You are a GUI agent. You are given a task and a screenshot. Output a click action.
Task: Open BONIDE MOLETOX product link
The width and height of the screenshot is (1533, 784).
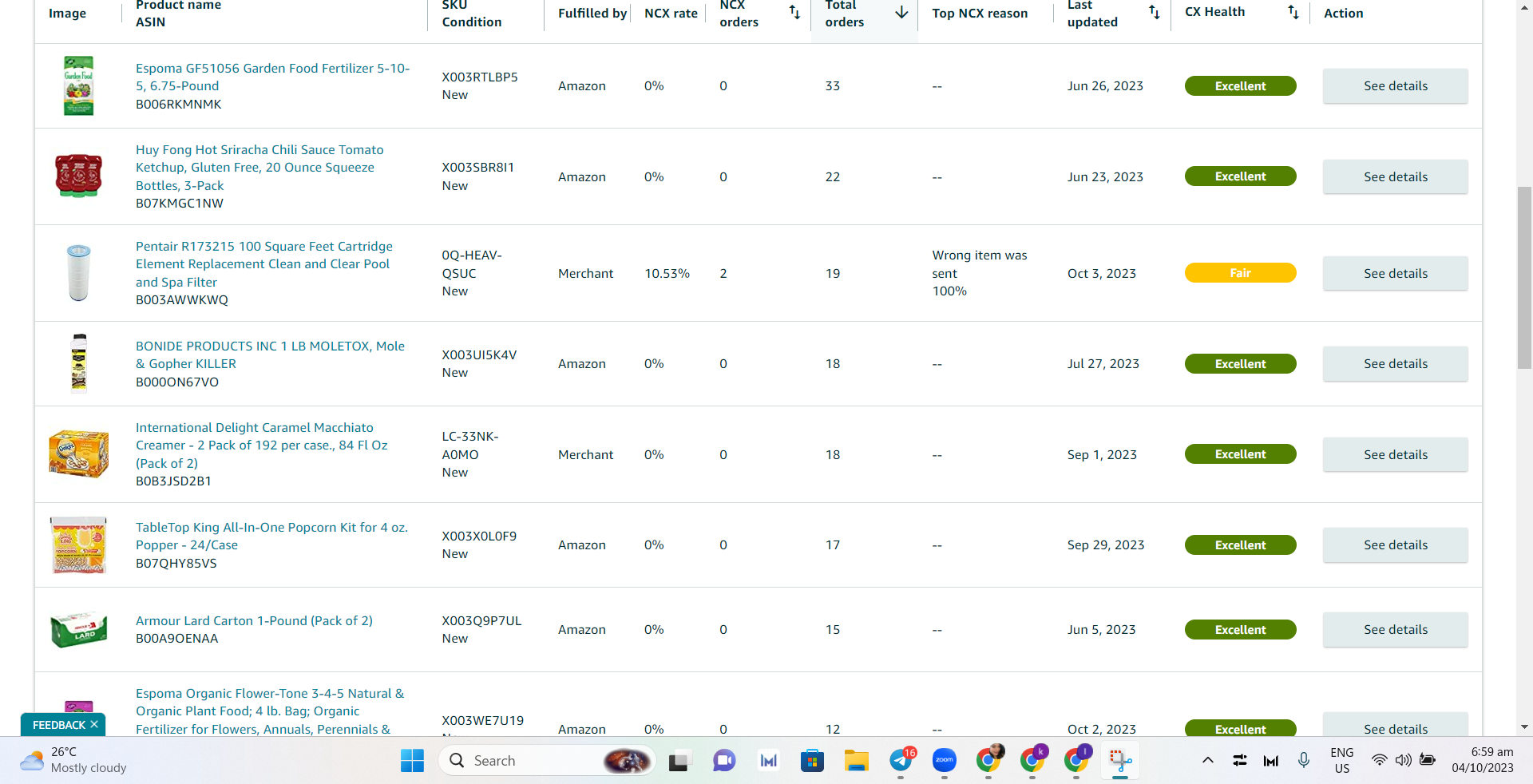coord(270,355)
